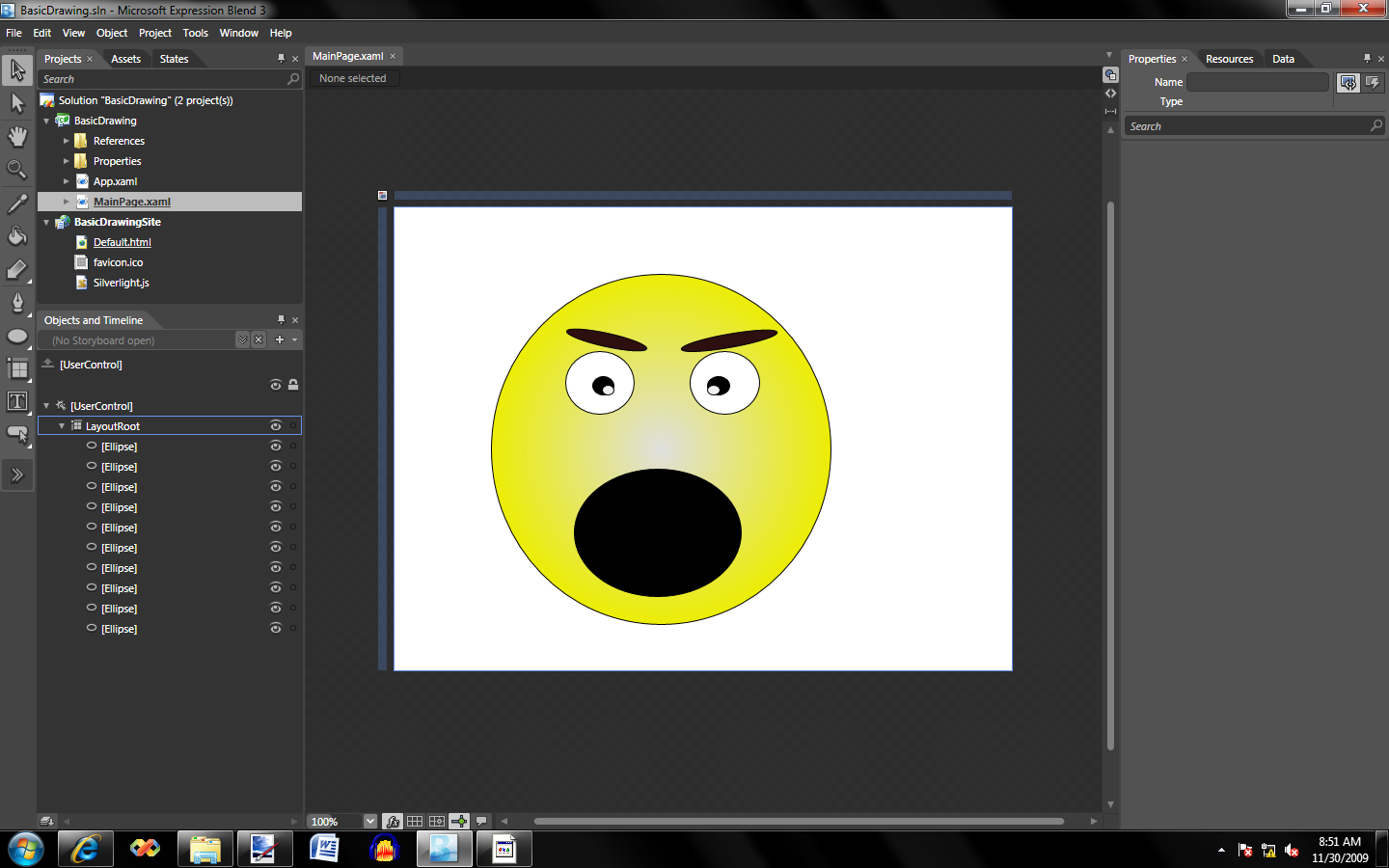Viewport: 1389px width, 868px height.
Task: Open the Object menu
Action: [112, 33]
